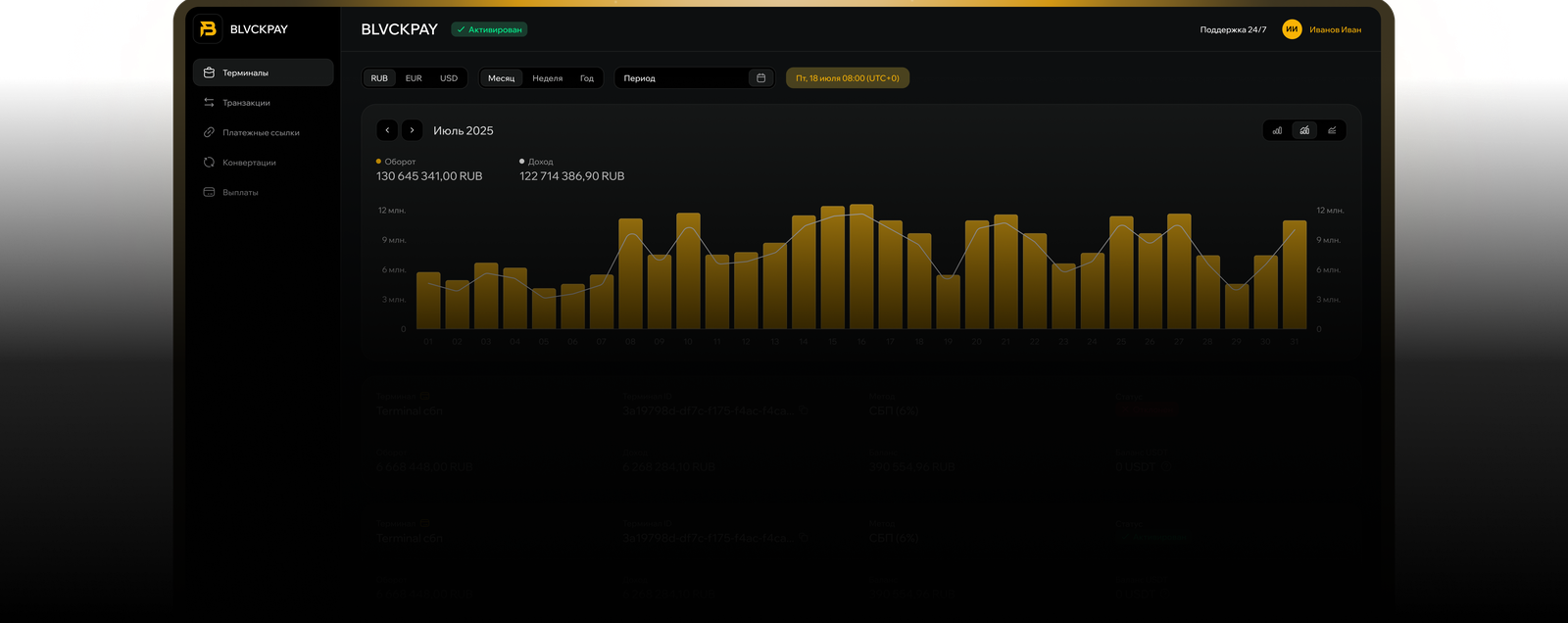
Task: Open the Терминалы section
Action: click(x=264, y=72)
